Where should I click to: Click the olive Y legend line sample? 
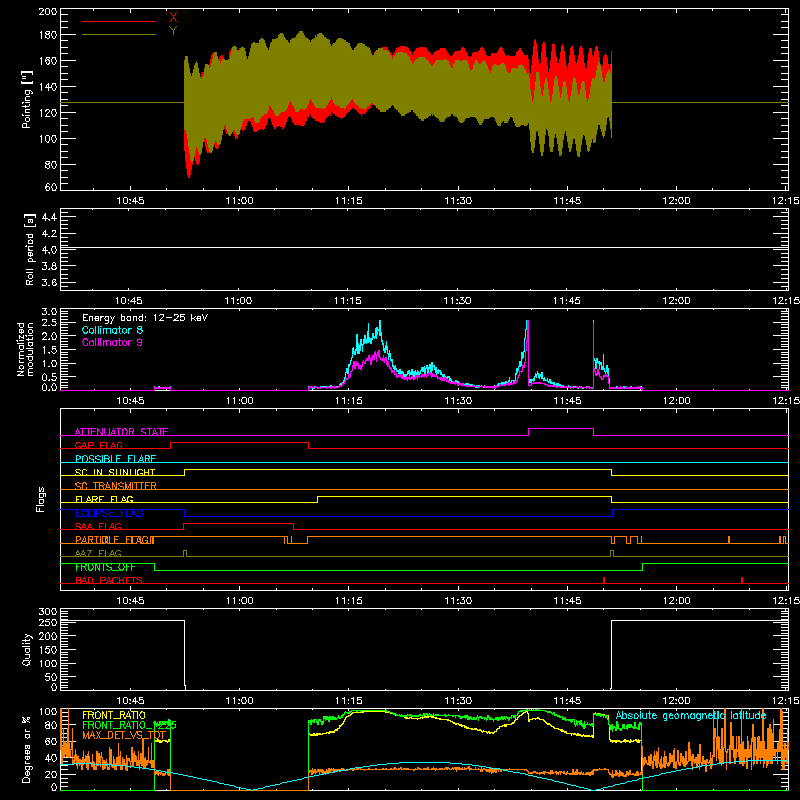coord(119,35)
